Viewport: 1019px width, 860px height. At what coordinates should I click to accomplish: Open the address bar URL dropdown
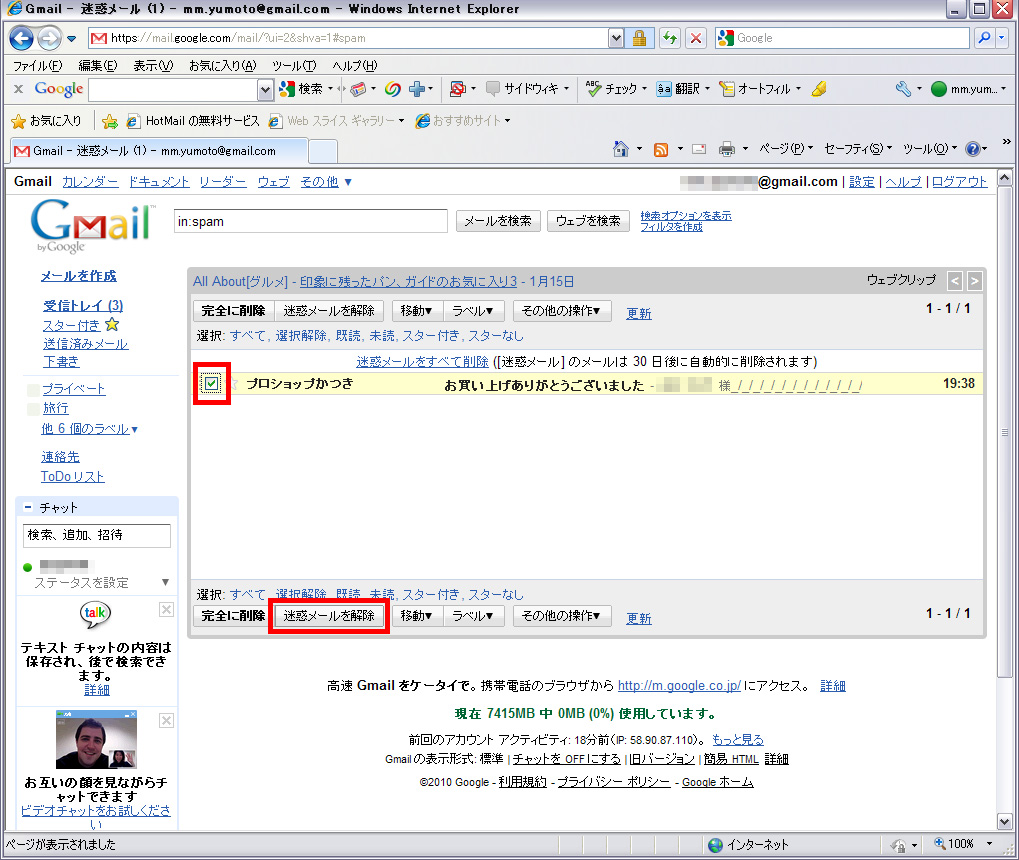click(x=617, y=38)
